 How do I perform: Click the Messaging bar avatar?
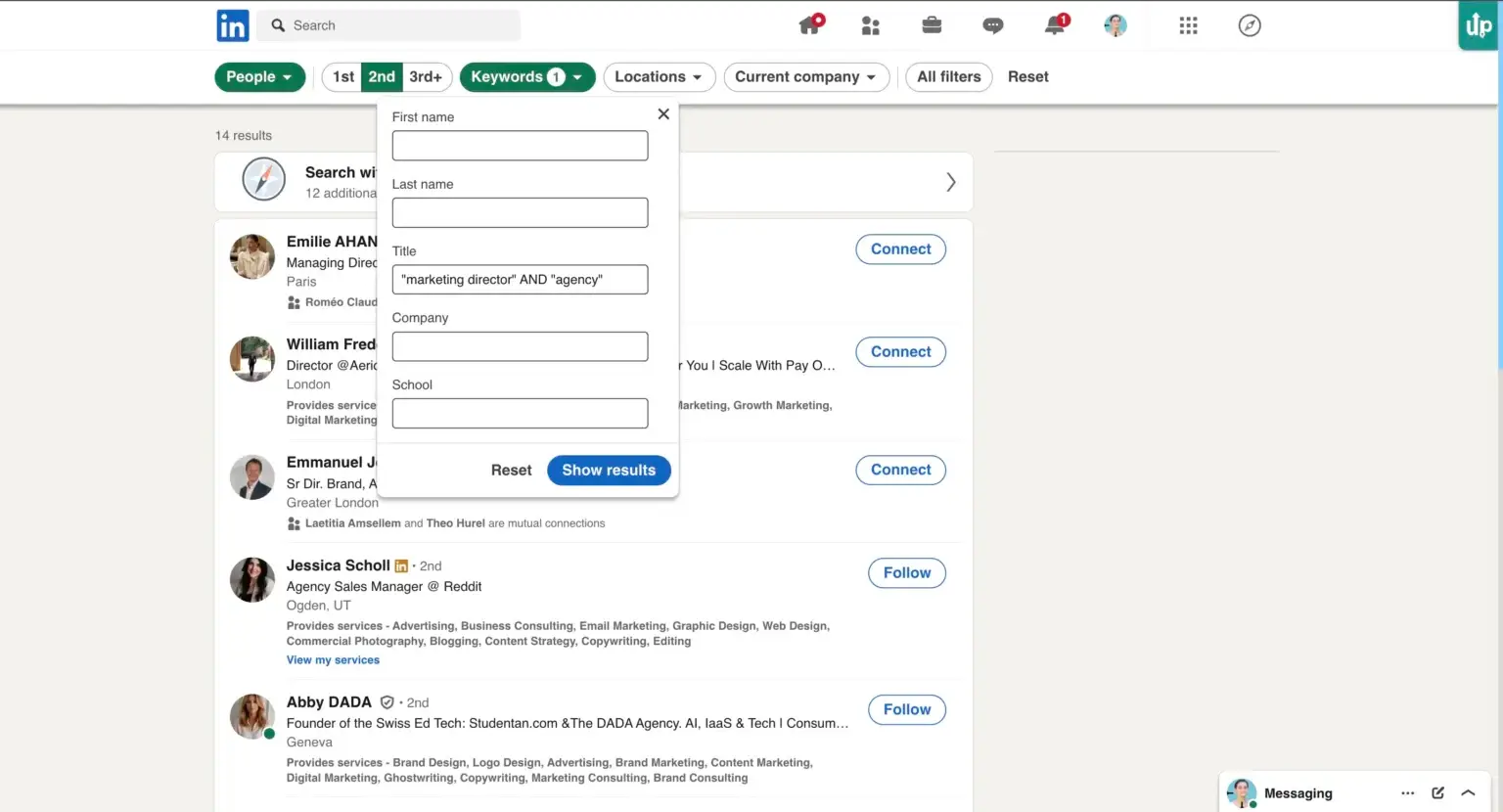[1241, 793]
